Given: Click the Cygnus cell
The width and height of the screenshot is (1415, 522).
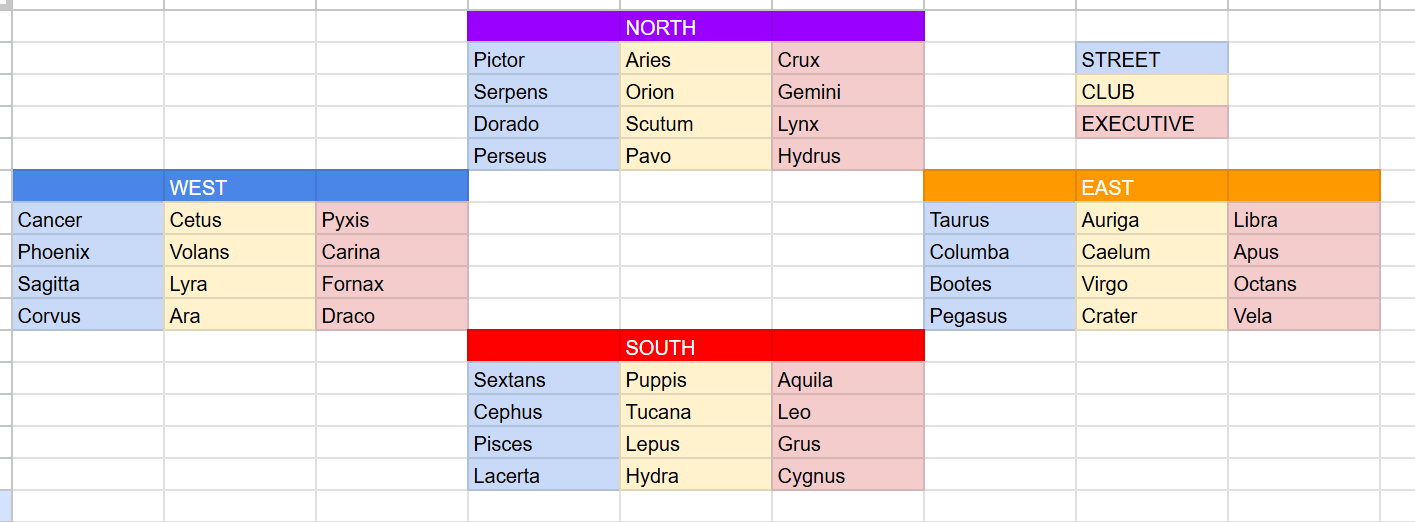Looking at the screenshot, I should pyautogui.click(x=848, y=475).
